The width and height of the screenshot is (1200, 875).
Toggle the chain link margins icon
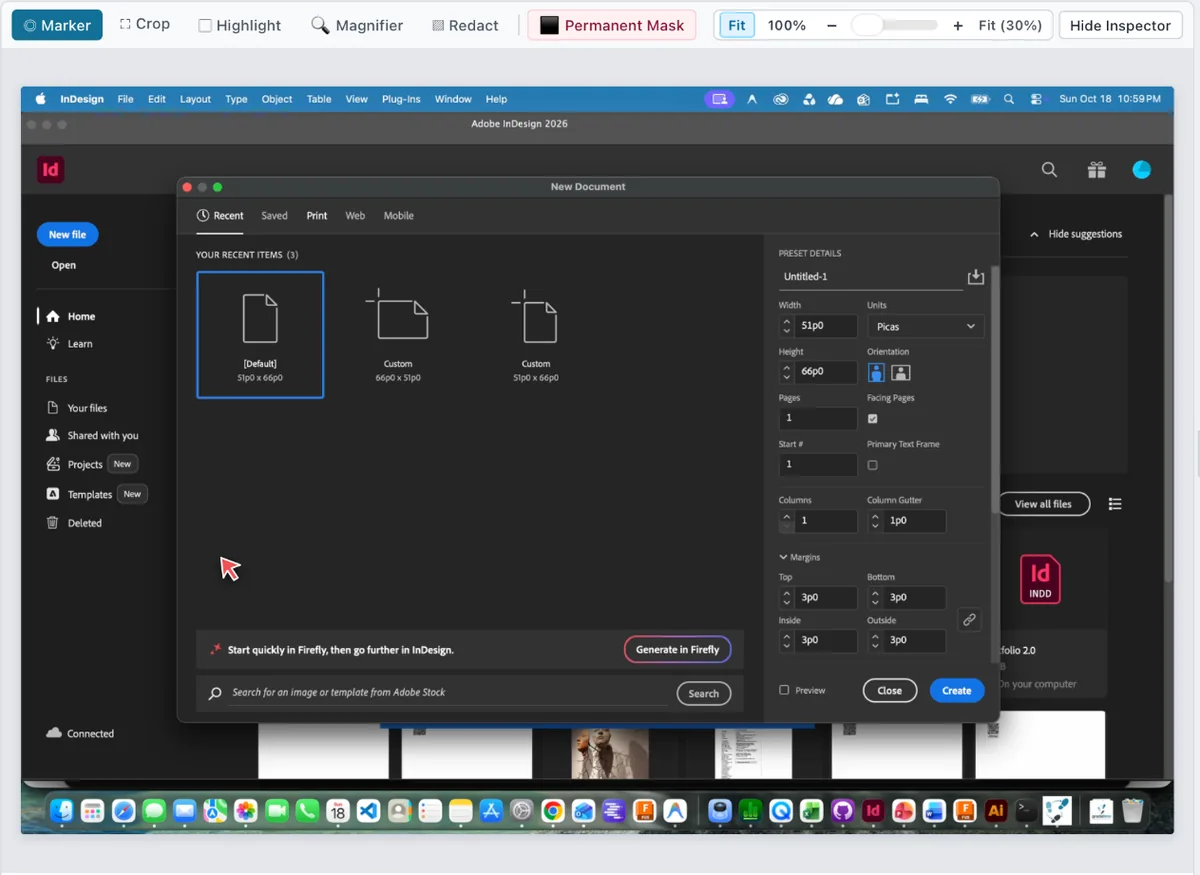(969, 620)
